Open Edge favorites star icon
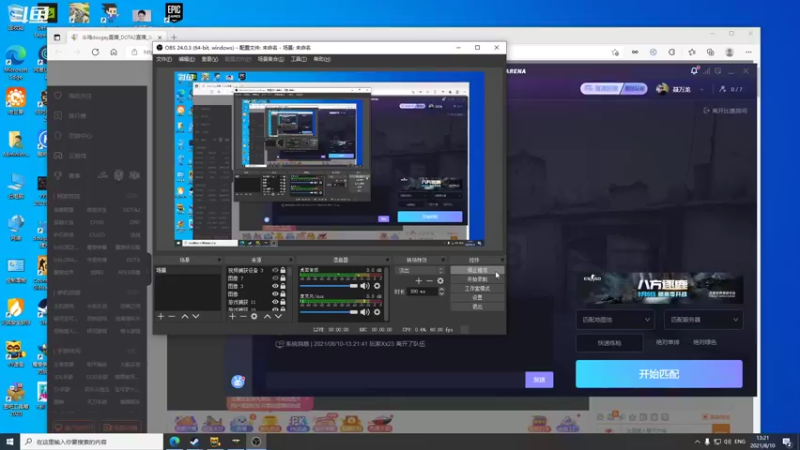 point(692,52)
